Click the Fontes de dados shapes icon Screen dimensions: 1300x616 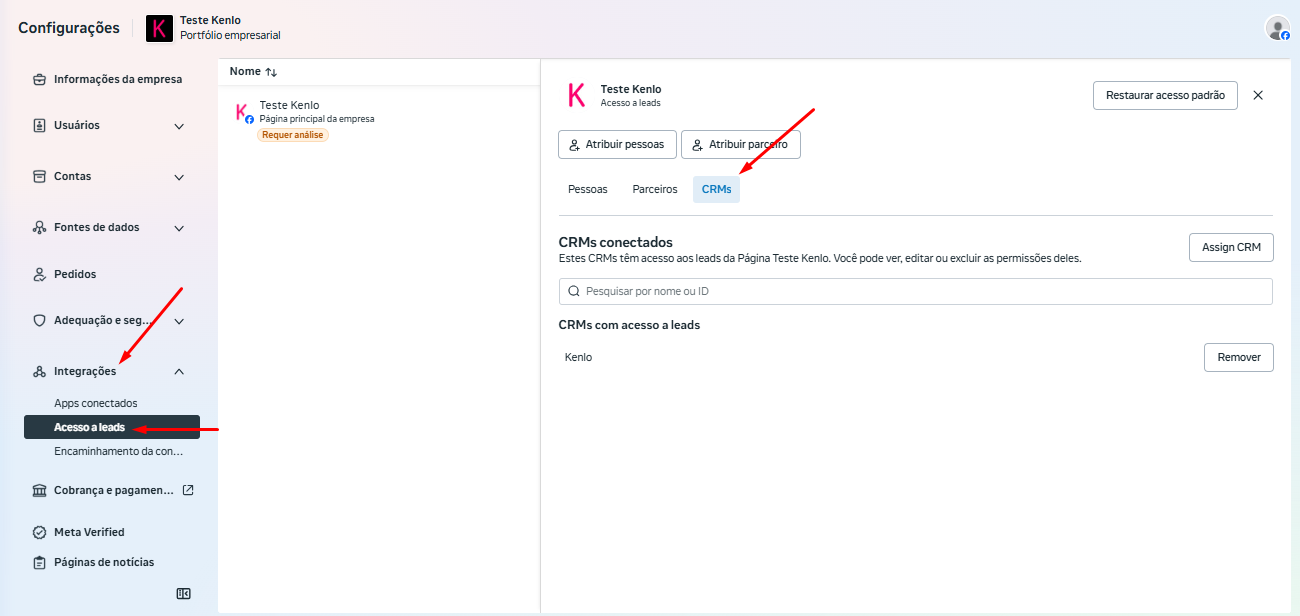(39, 227)
